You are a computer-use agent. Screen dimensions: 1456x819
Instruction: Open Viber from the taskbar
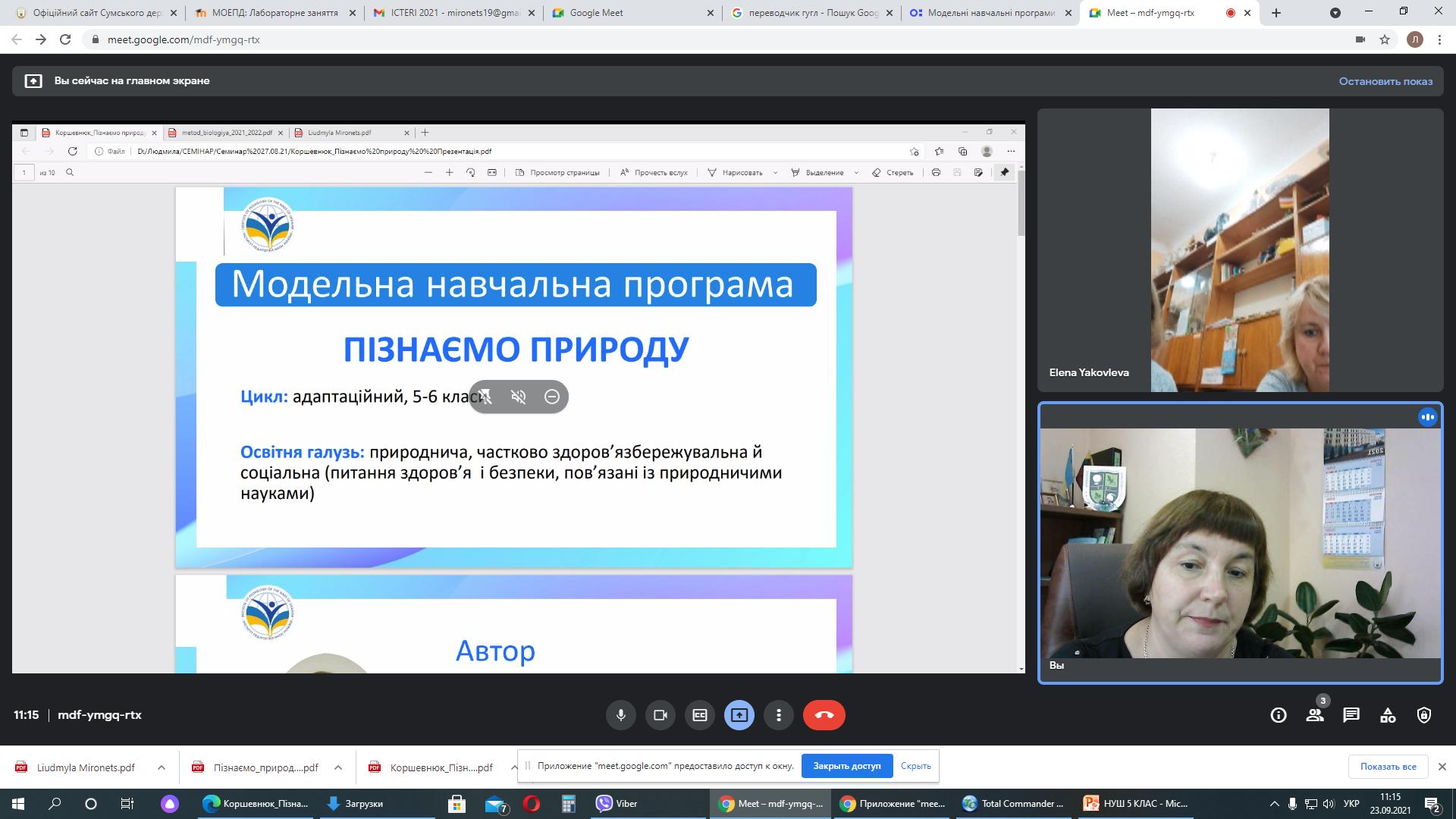tap(617, 804)
